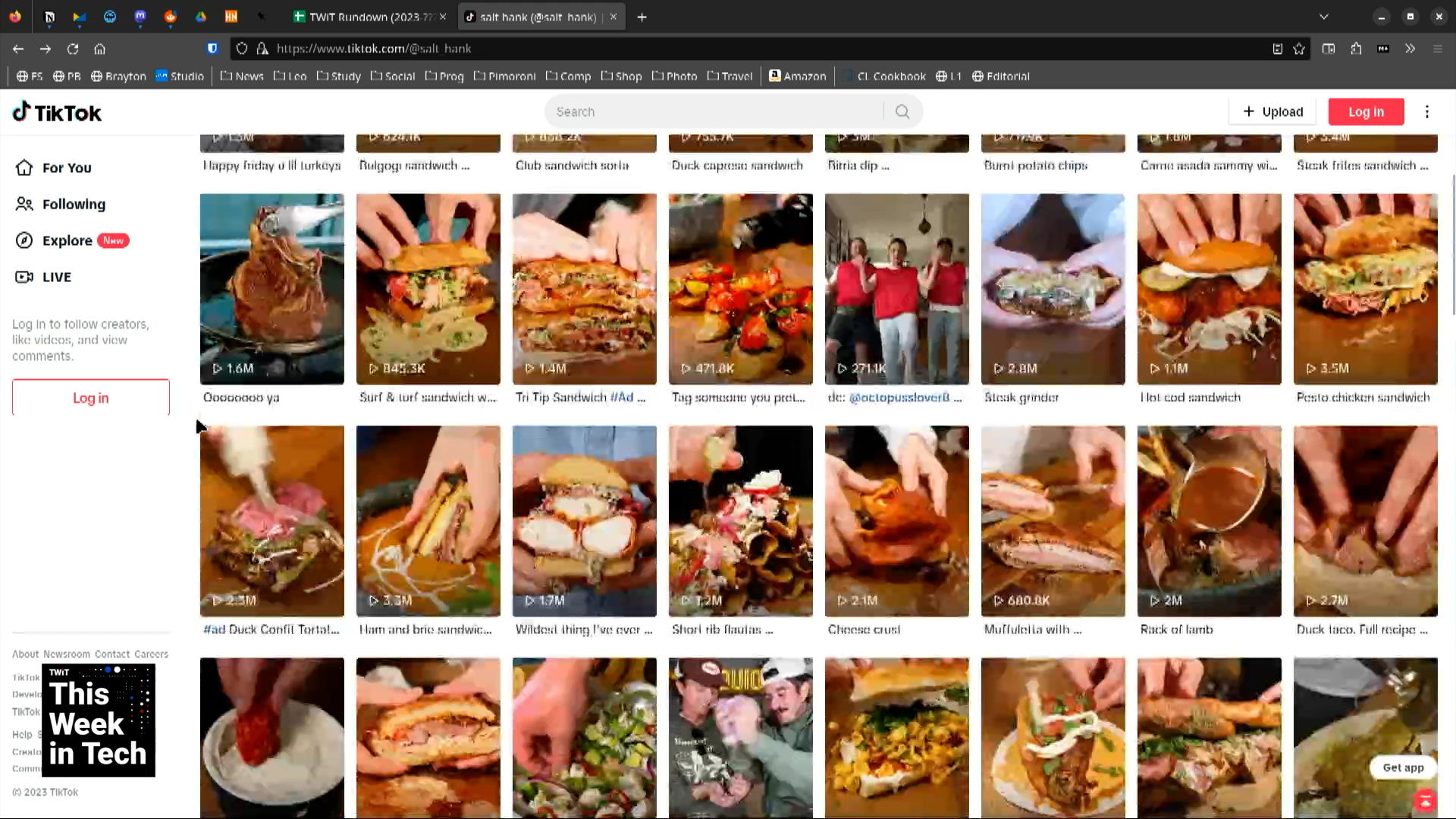The height and width of the screenshot is (819, 1456).
Task: Open the Steak grinder video thumbnail
Action: 1053,289
